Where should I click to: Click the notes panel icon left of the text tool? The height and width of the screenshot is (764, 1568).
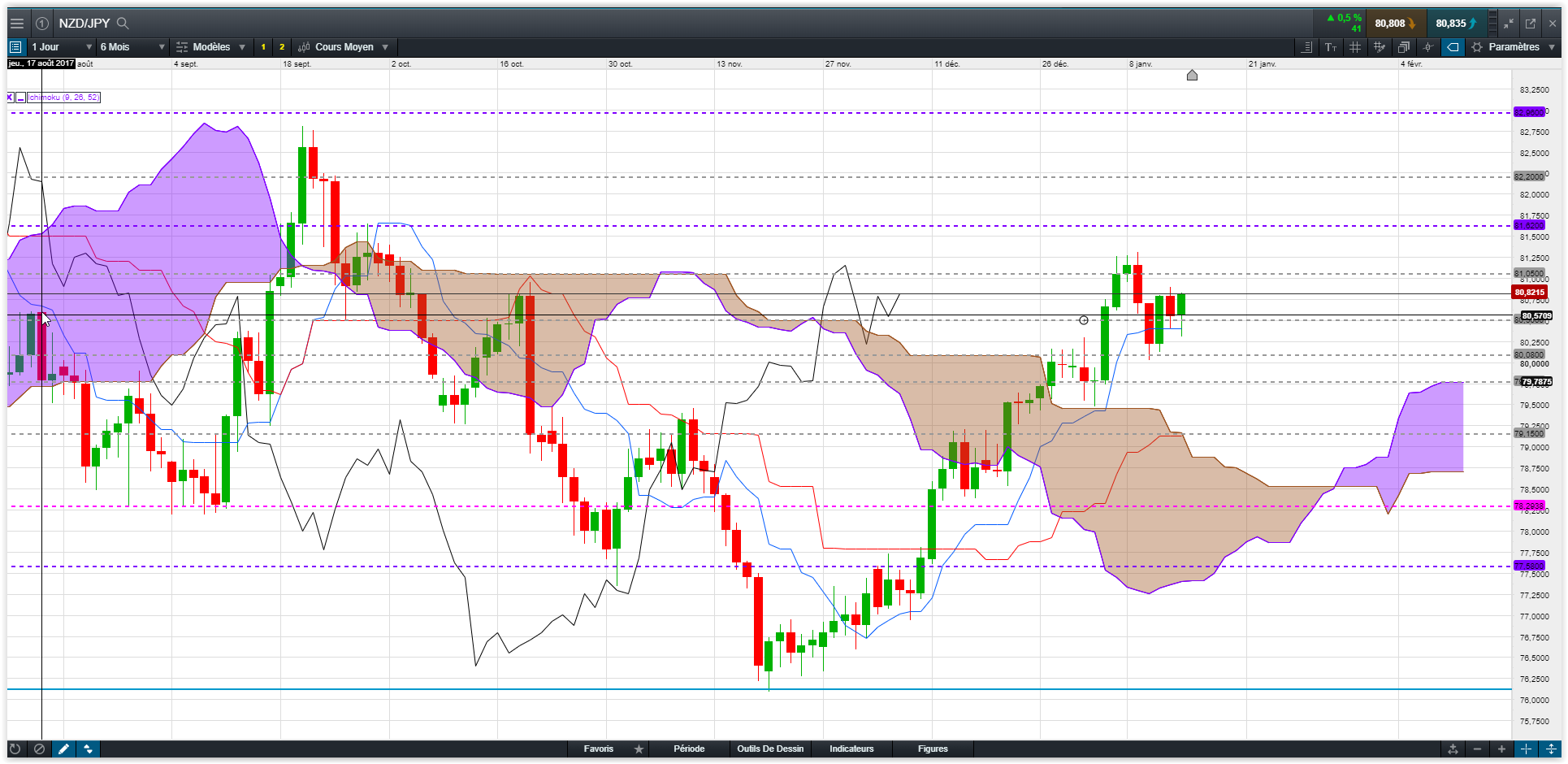[x=1306, y=47]
